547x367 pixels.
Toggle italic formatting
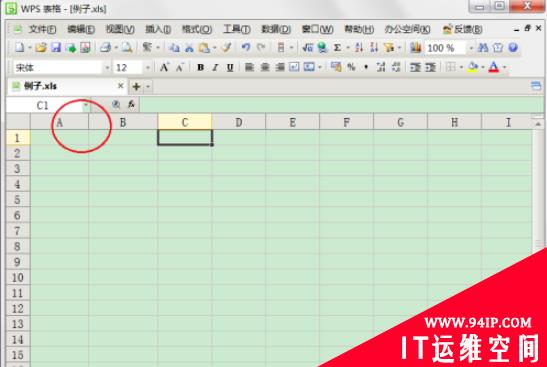215,67
